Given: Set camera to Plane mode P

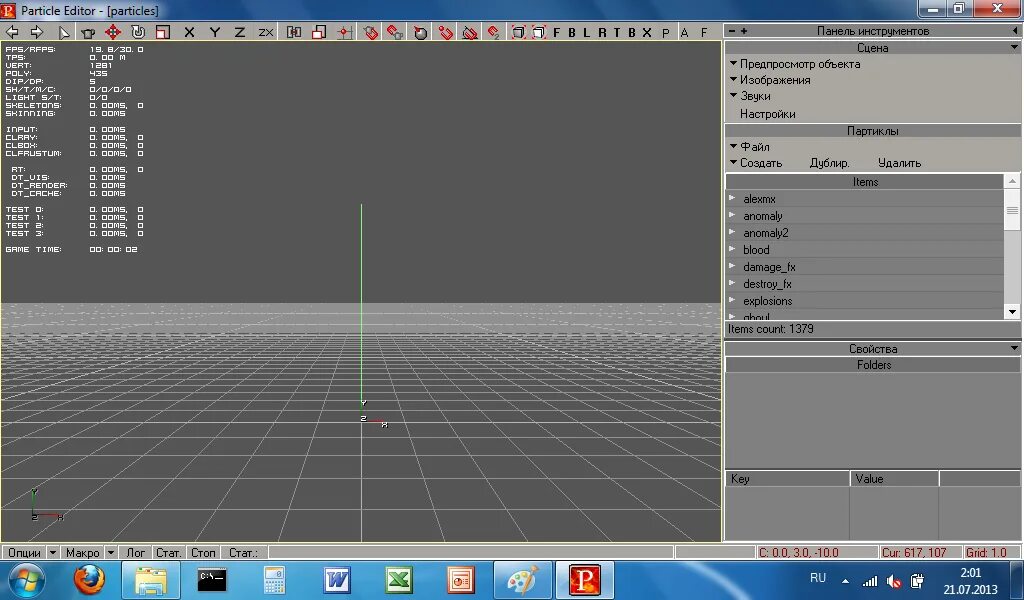Looking at the screenshot, I should point(665,32).
